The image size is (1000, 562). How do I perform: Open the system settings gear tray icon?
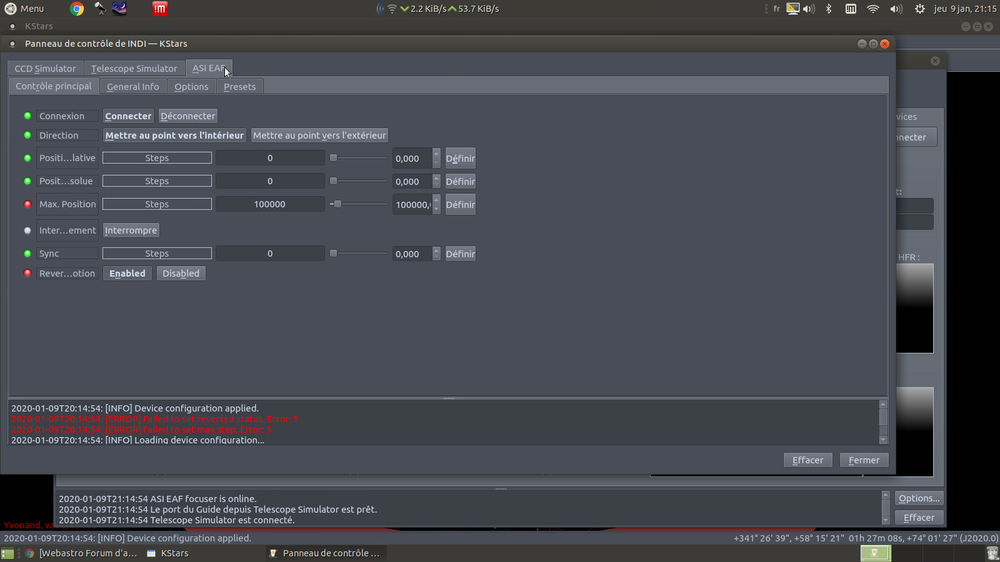[x=919, y=8]
